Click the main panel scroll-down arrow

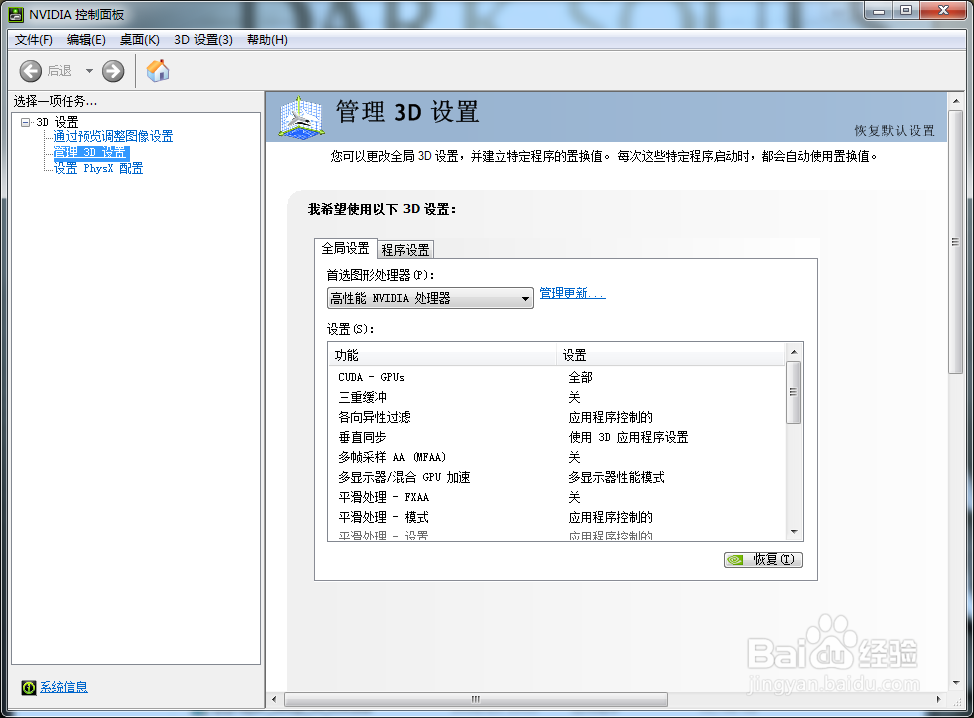955,683
